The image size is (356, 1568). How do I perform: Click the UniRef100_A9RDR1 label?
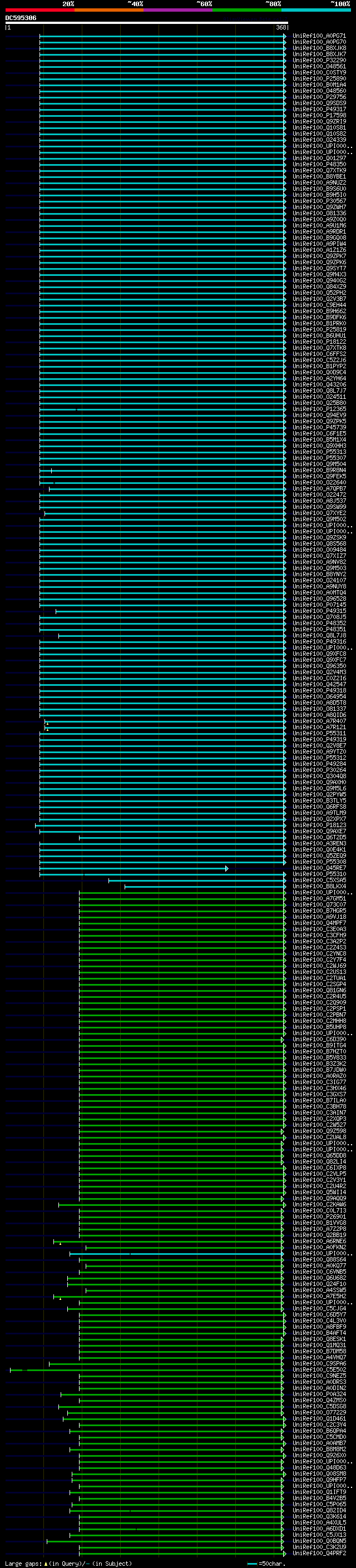point(319,231)
